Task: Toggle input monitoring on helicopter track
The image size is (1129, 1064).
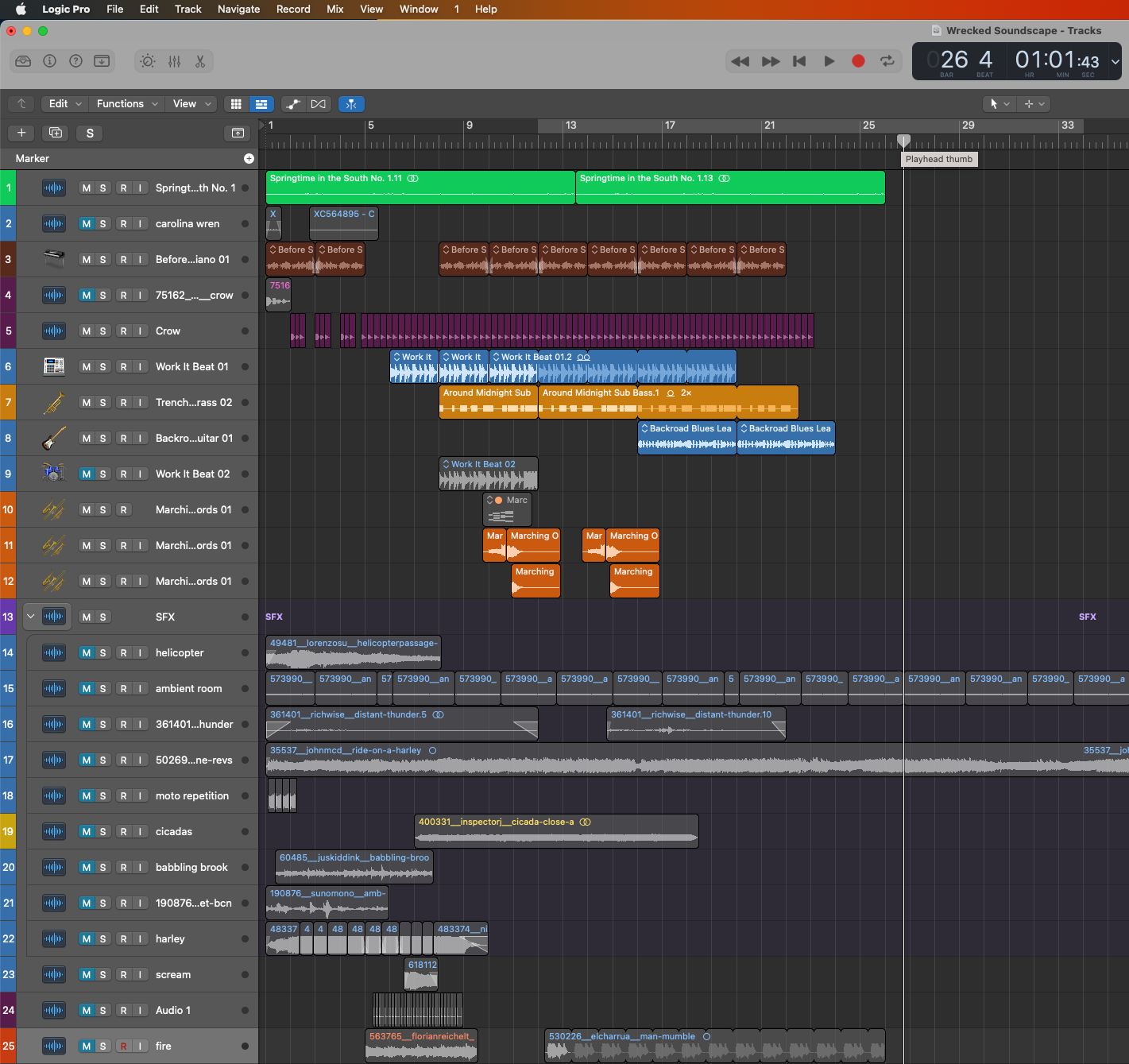Action: [x=140, y=653]
